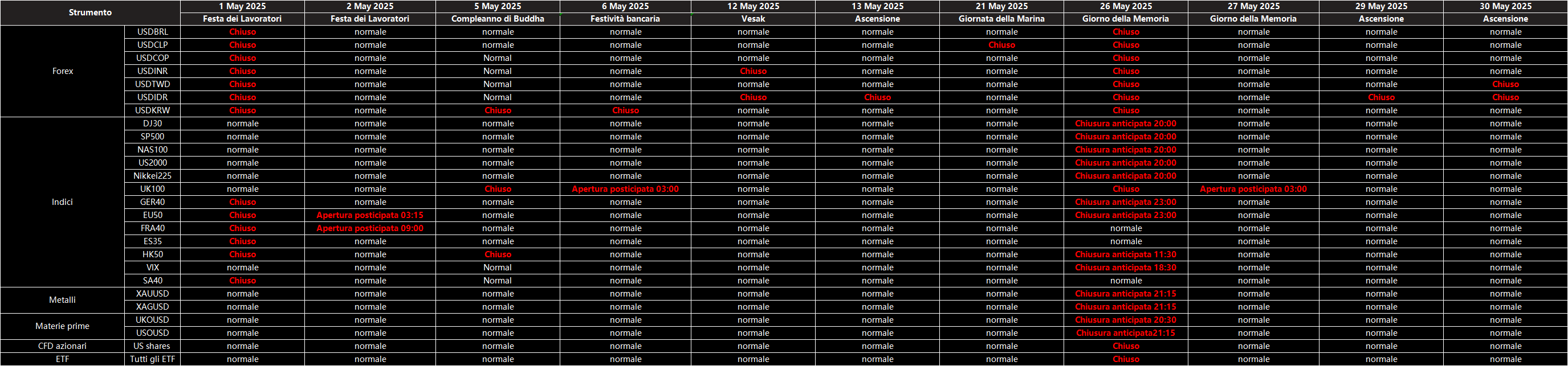The height and width of the screenshot is (366, 1568).
Task: Click the Chiusura anticipata 11:30 cell
Action: (1126, 254)
